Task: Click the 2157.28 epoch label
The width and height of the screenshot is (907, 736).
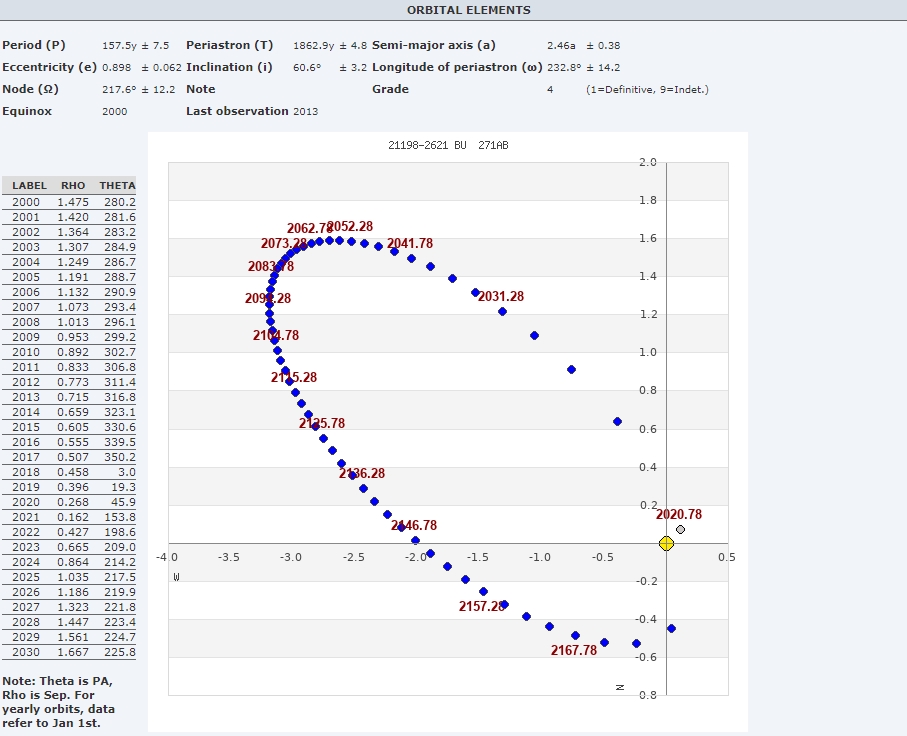Action: click(482, 607)
